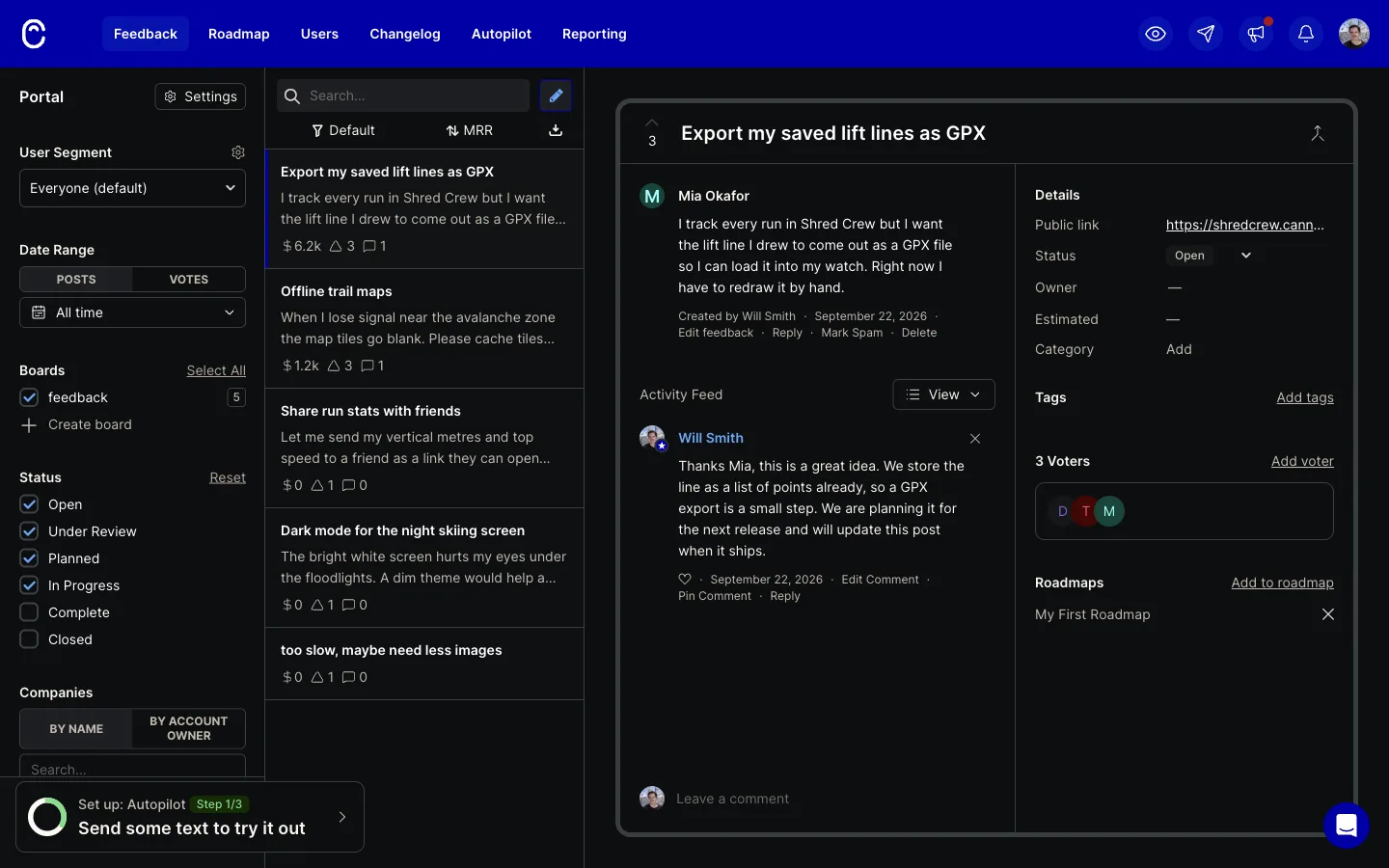Click Edit feedback link
The width and height of the screenshot is (1389, 868).
click(716, 333)
